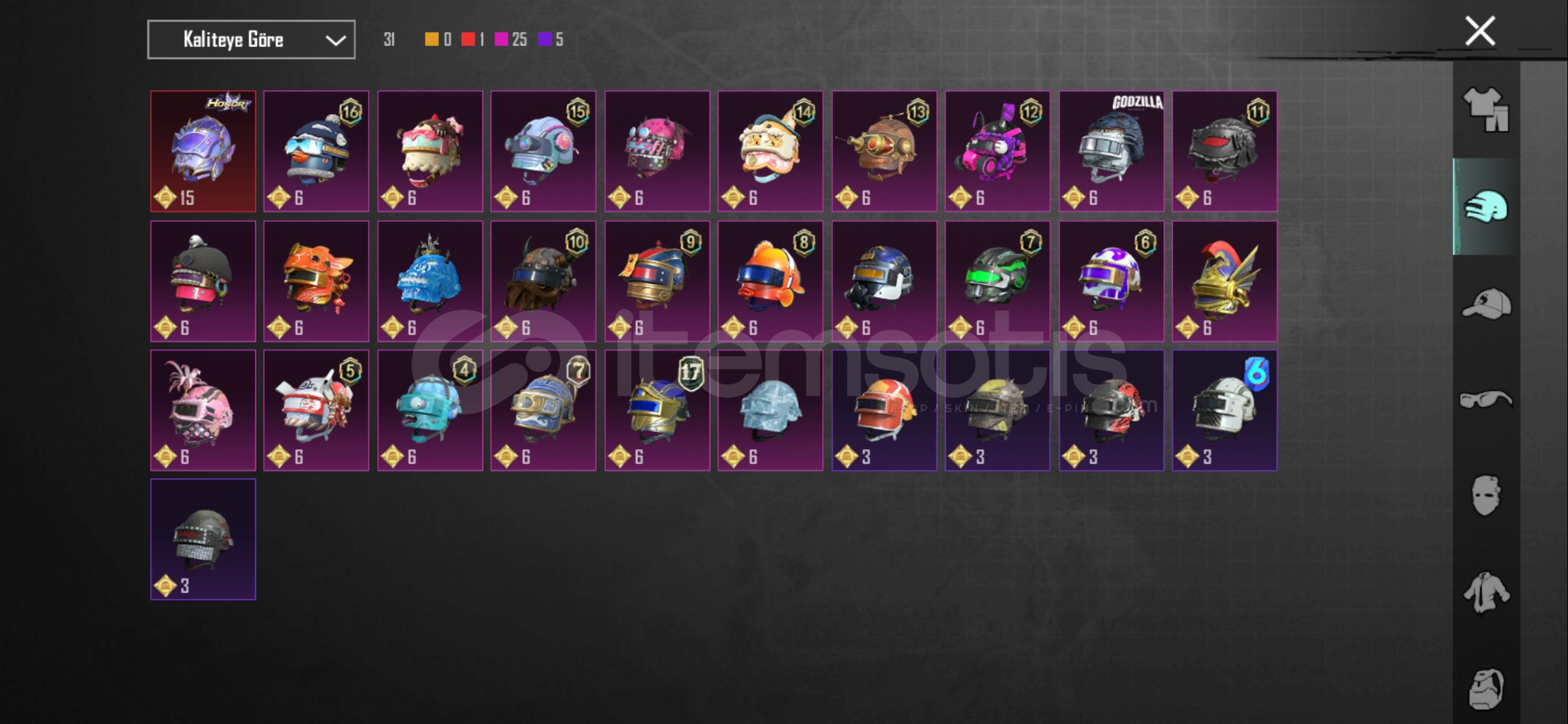Close the inventory with the X button

click(1480, 31)
